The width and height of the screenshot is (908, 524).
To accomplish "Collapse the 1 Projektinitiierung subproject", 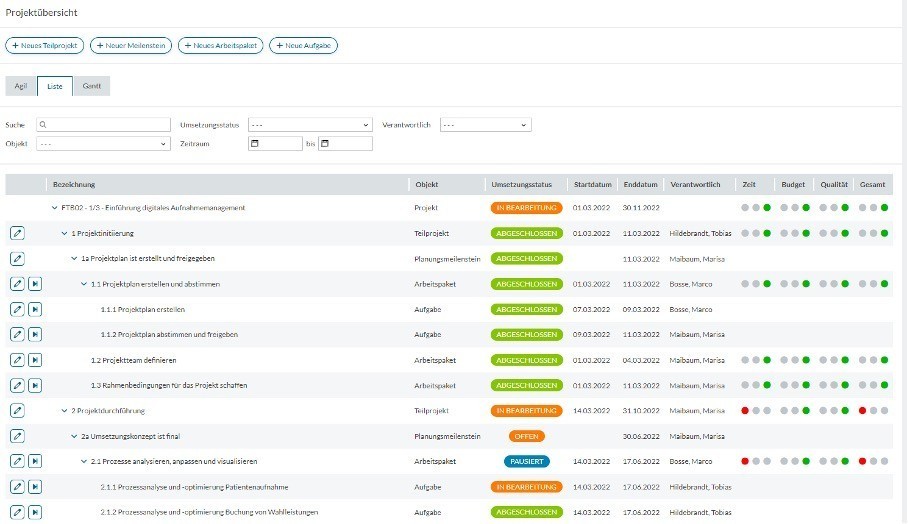I will (x=64, y=233).
